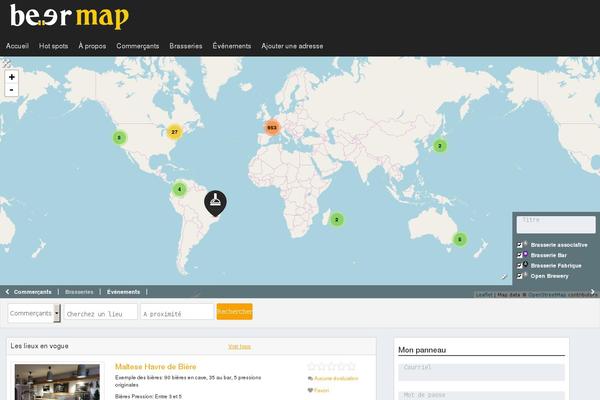Image resolution: width=600 pixels, height=400 pixels.
Task: Open the 27 cluster over eastern North America
Action: point(174,132)
